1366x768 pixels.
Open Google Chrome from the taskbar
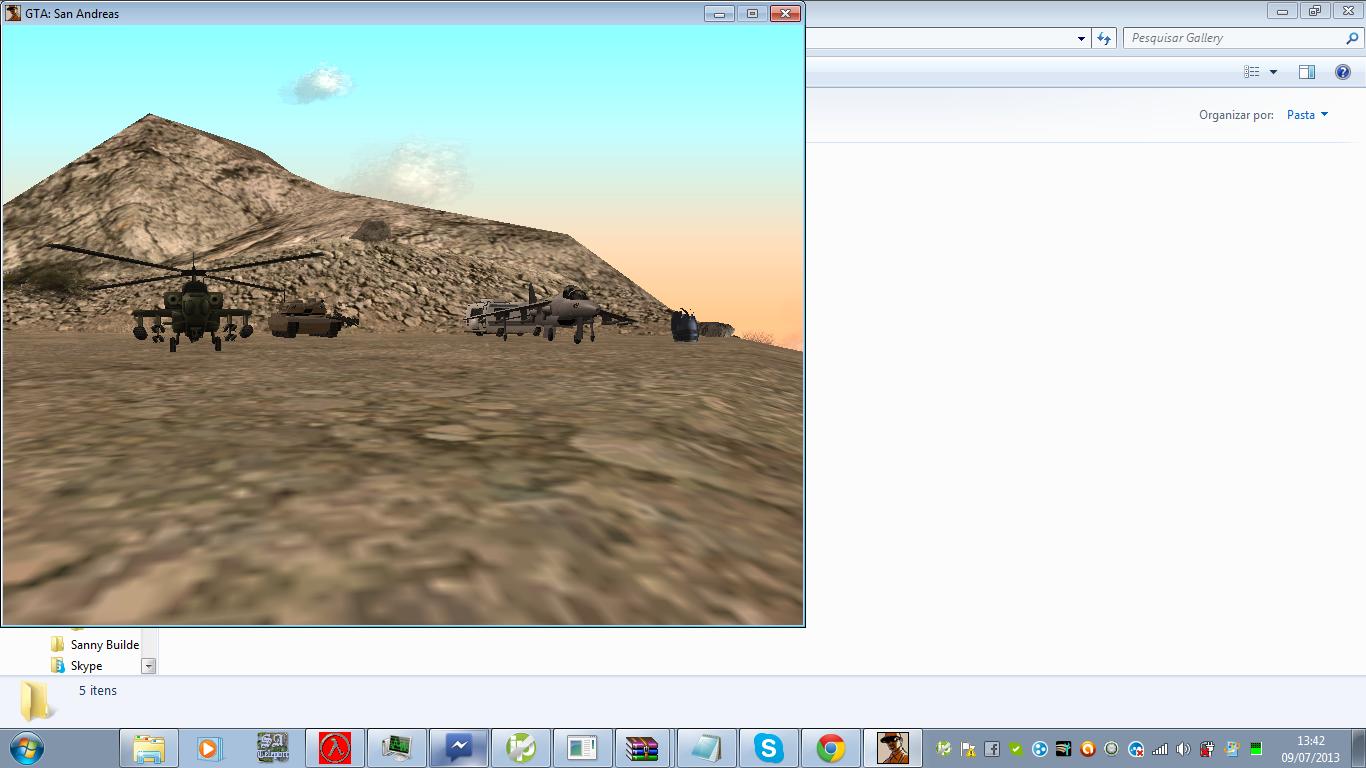click(x=830, y=748)
